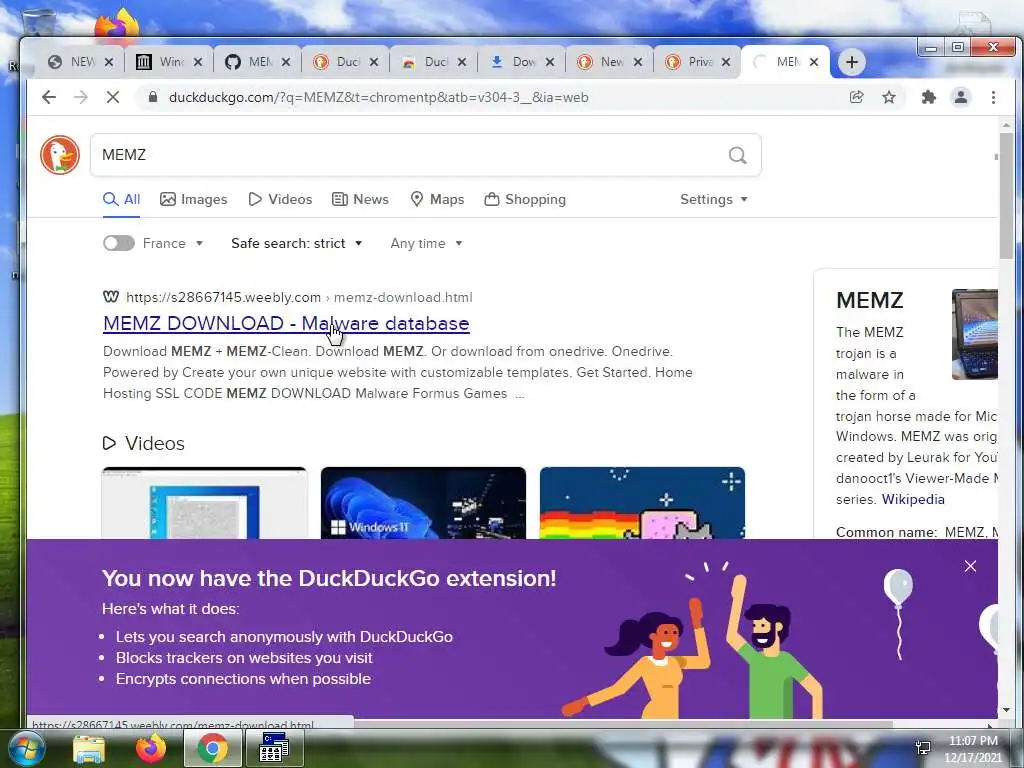Open the Nyan Cat video thumbnail

(x=642, y=503)
